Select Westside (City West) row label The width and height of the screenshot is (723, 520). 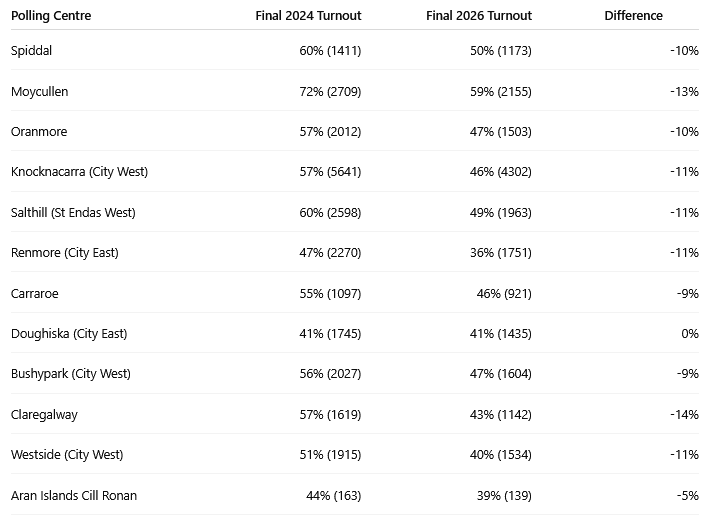[x=67, y=455]
